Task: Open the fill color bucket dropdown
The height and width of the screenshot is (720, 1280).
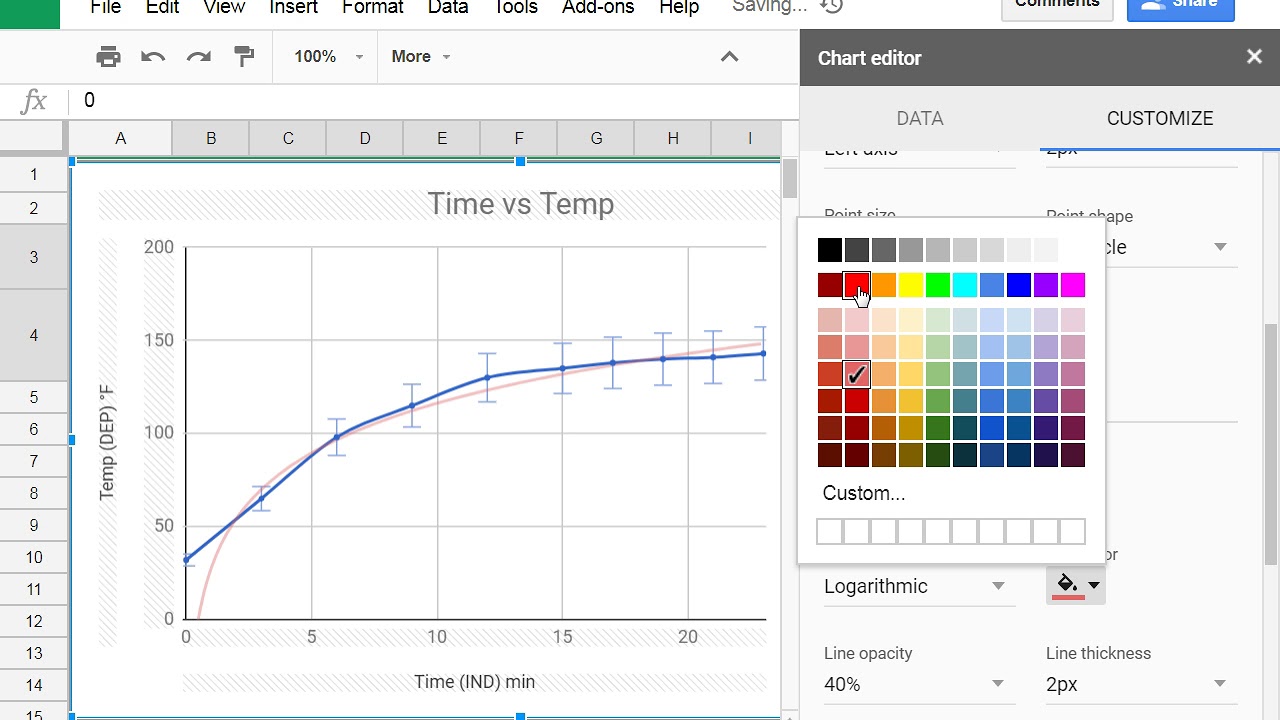Action: [1076, 586]
